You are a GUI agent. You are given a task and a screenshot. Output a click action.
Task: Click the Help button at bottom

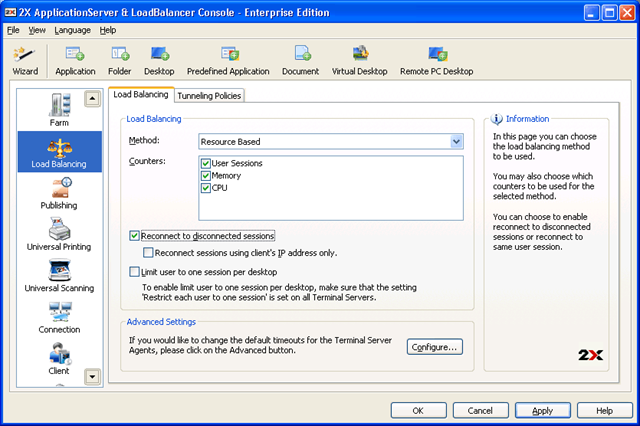point(604,410)
